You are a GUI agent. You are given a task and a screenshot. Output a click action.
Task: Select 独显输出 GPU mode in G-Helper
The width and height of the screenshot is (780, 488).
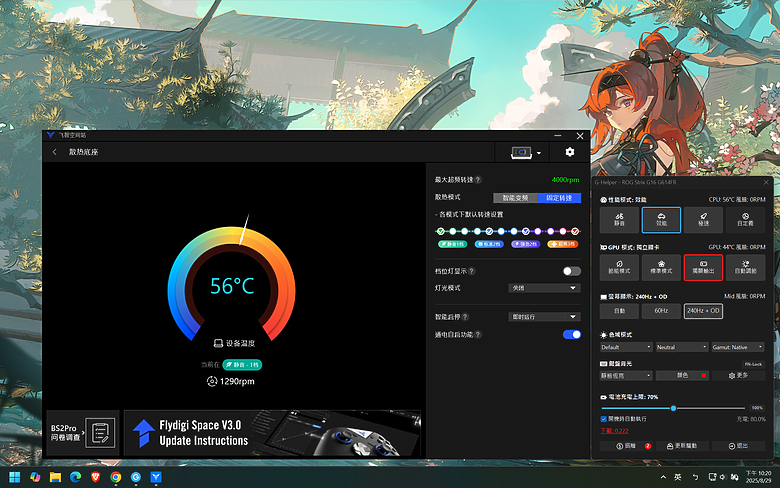pyautogui.click(x=703, y=268)
